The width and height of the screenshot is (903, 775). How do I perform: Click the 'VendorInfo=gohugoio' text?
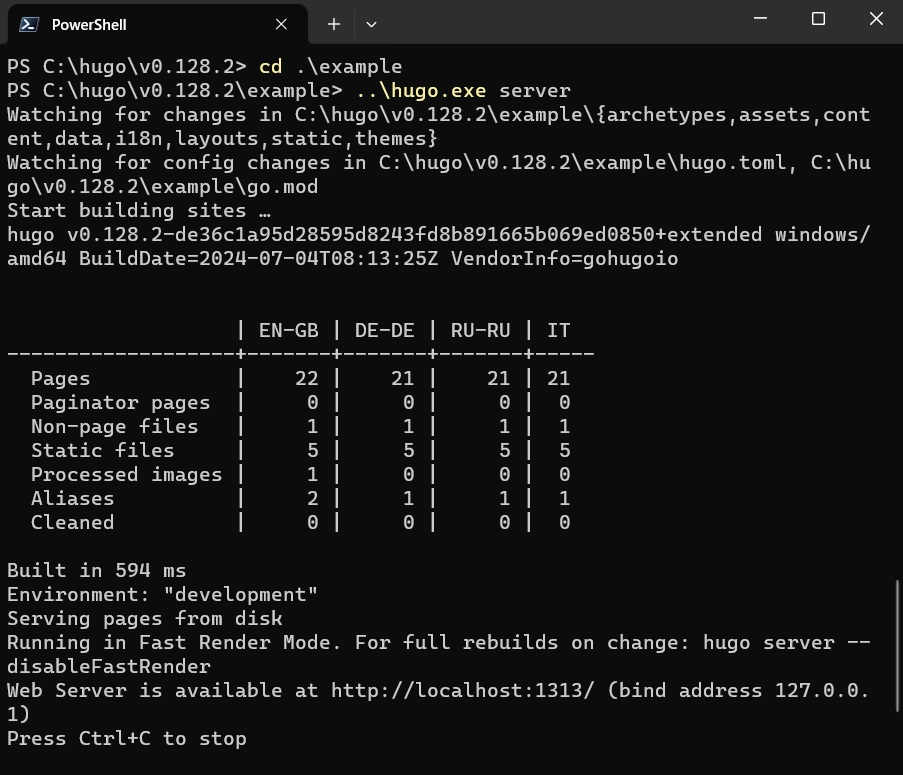564,259
